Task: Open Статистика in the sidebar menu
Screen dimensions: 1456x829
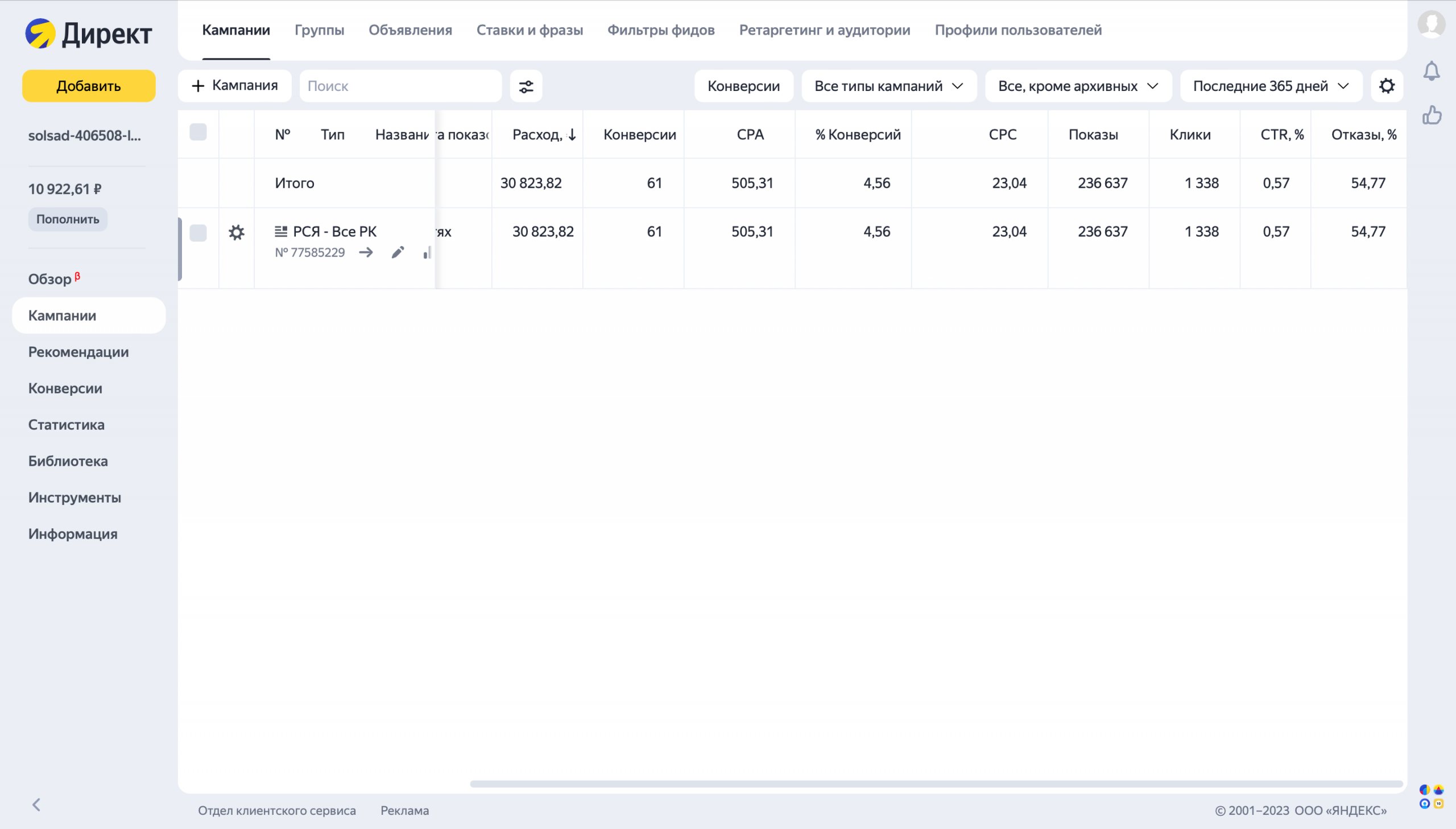Action: 66,425
